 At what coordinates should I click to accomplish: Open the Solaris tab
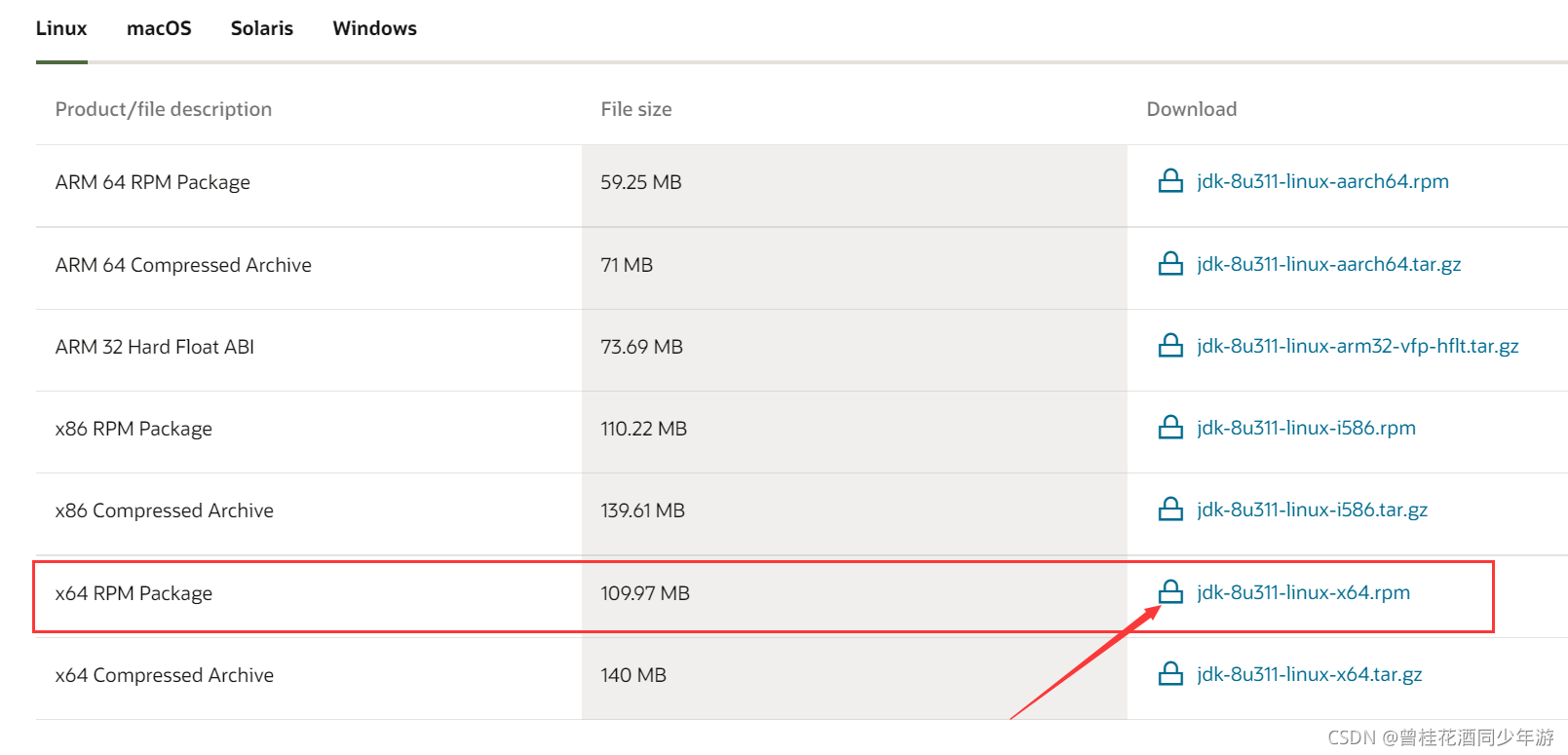pyautogui.click(x=262, y=28)
